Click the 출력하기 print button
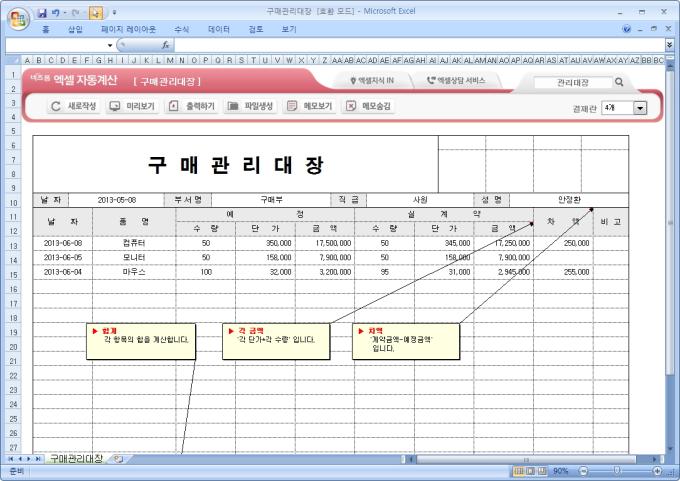 [x=192, y=106]
